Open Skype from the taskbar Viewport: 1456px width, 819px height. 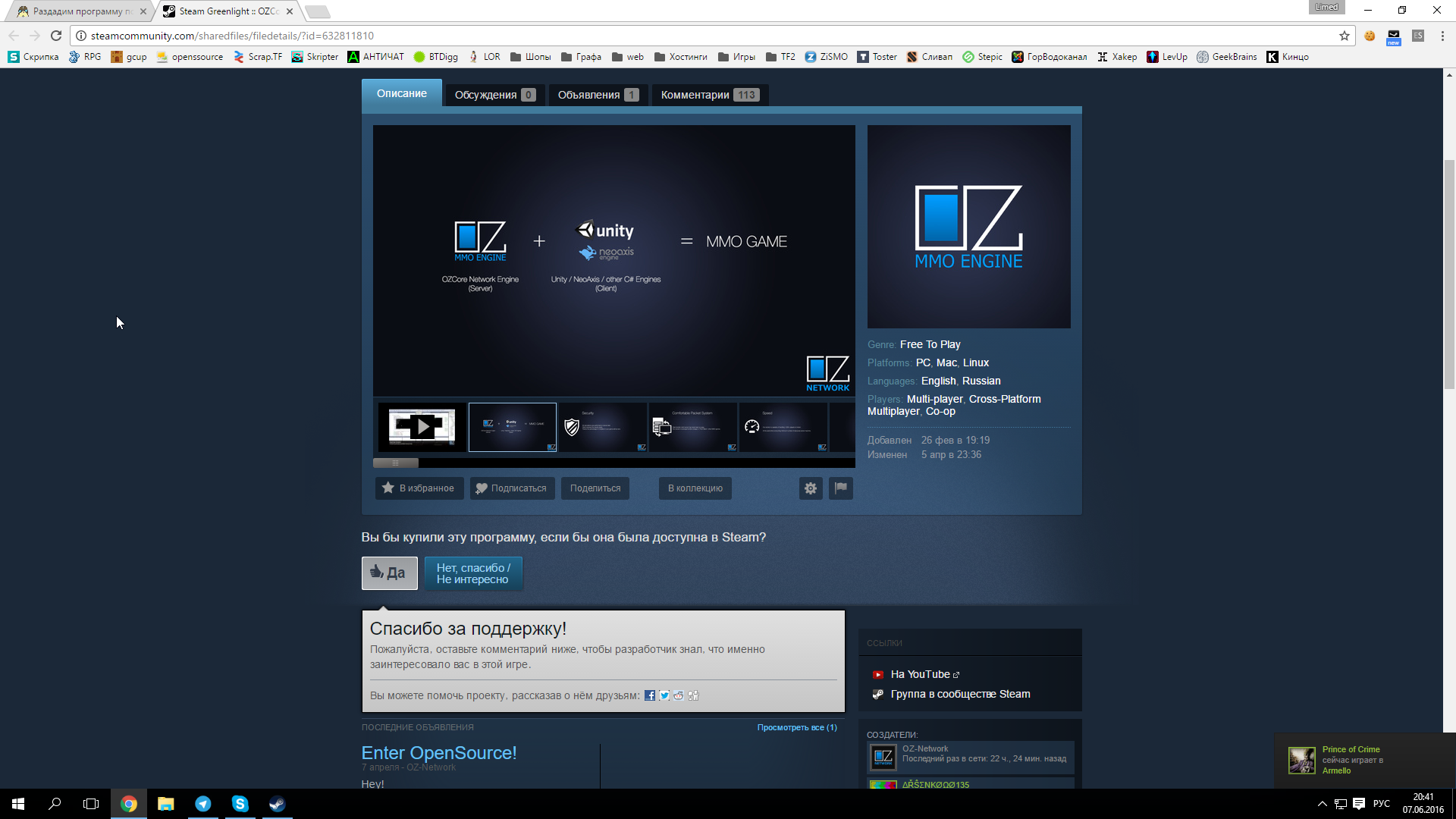pyautogui.click(x=240, y=804)
